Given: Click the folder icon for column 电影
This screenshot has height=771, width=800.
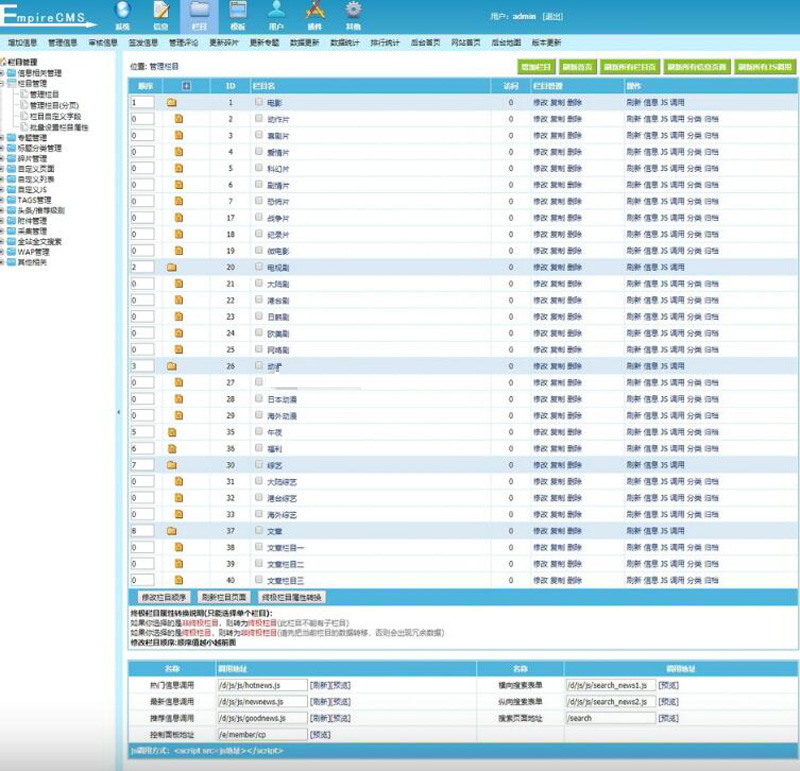Looking at the screenshot, I should [x=171, y=103].
